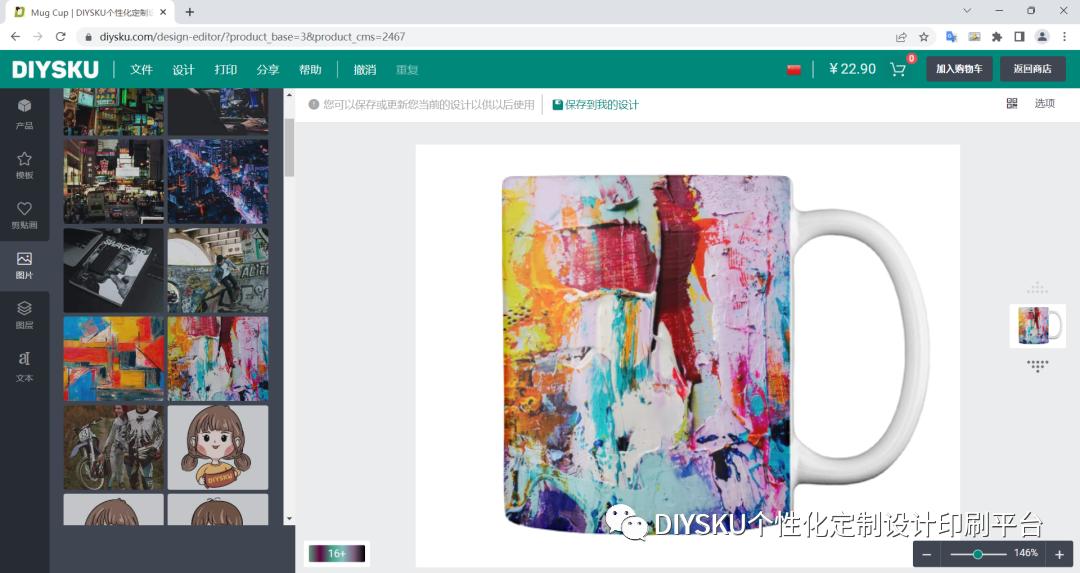Bookmark this page with star icon

tap(924, 37)
